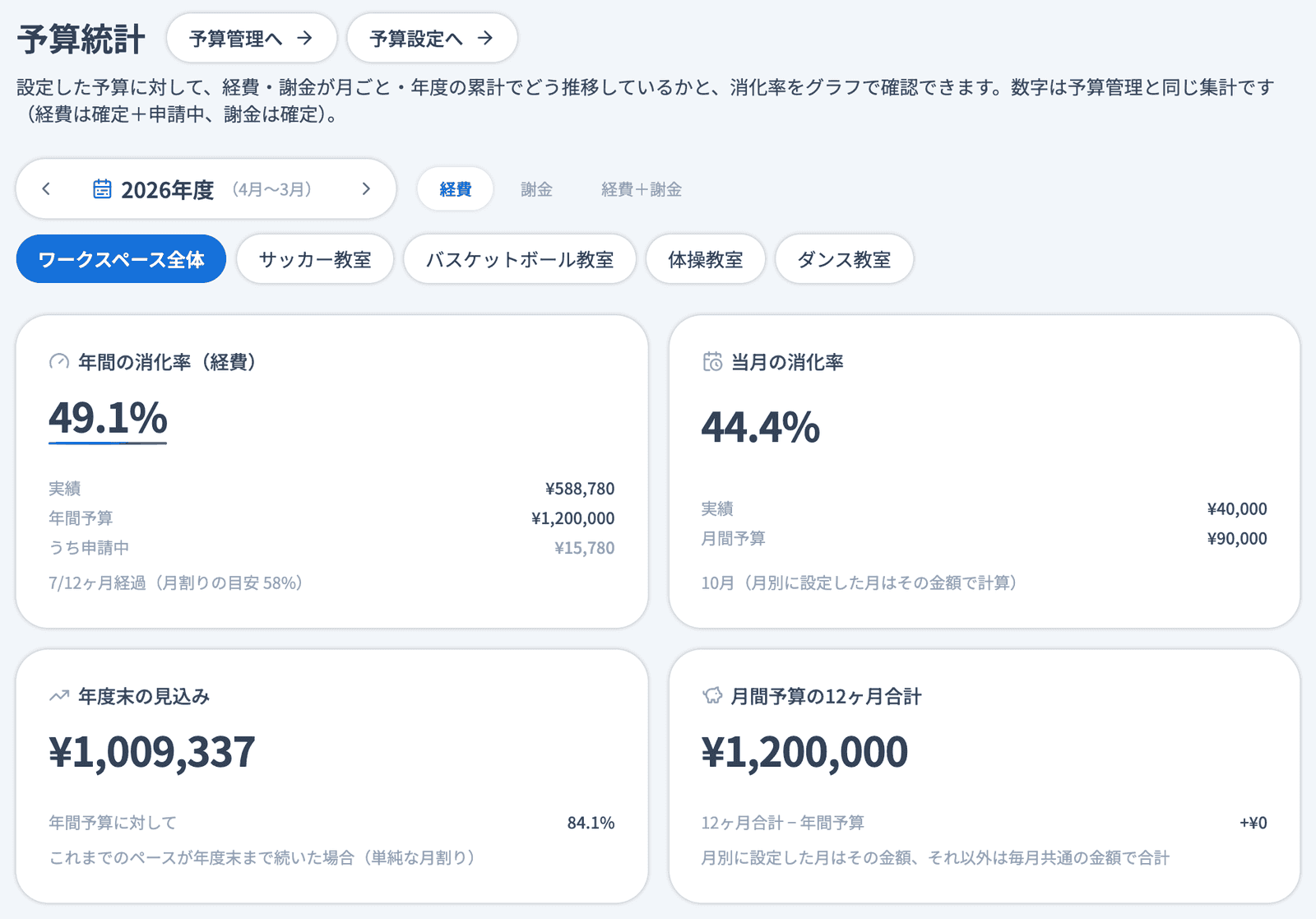
Task: Filter by バスケットボール教室
Action: coord(520,259)
